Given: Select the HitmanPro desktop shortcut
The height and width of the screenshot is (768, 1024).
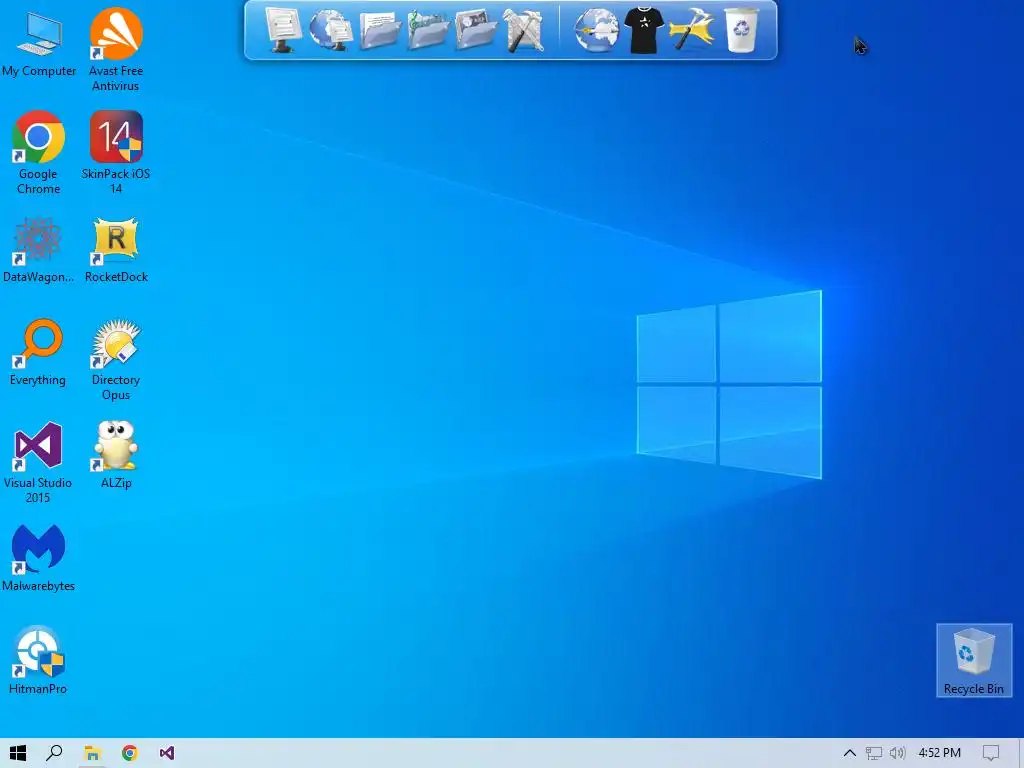Looking at the screenshot, I should pos(38,660).
